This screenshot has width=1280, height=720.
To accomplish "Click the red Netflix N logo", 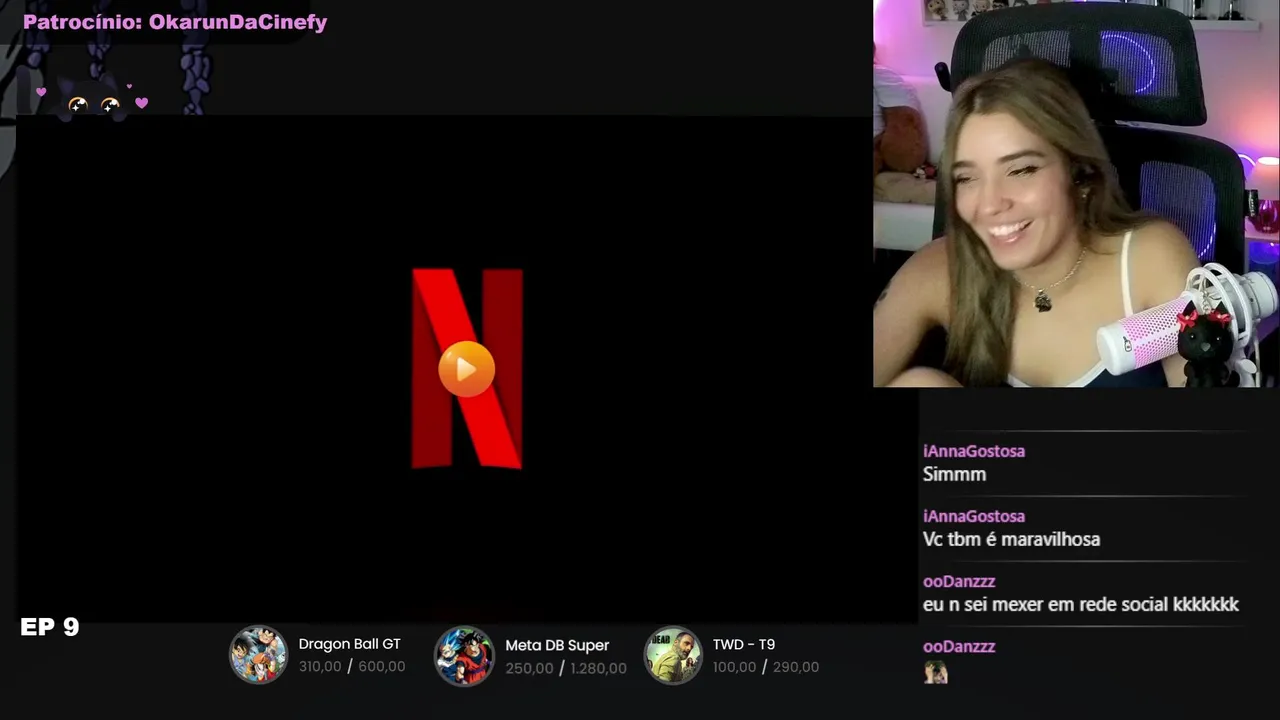I will point(467,368).
